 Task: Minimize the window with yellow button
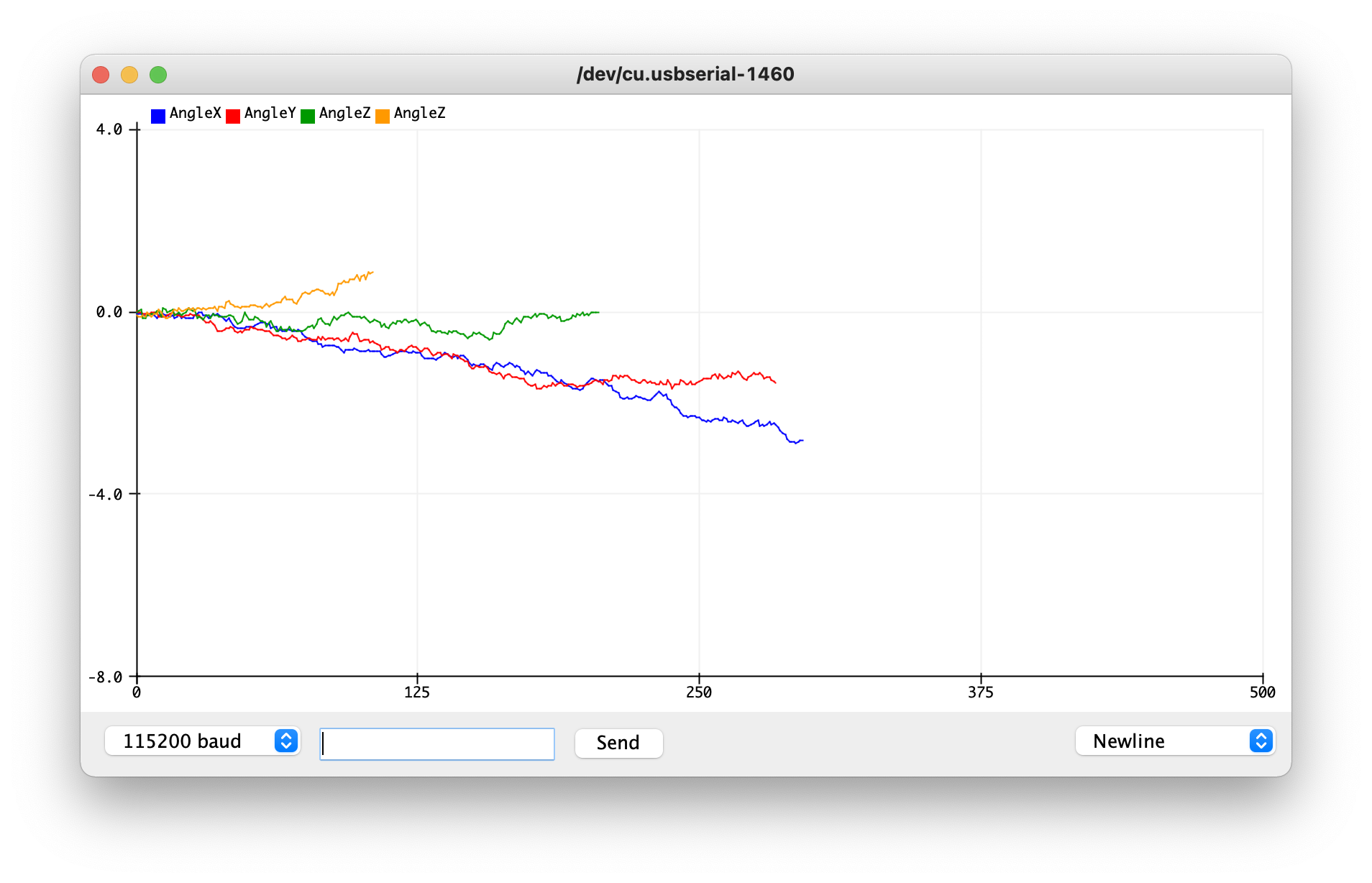129,75
